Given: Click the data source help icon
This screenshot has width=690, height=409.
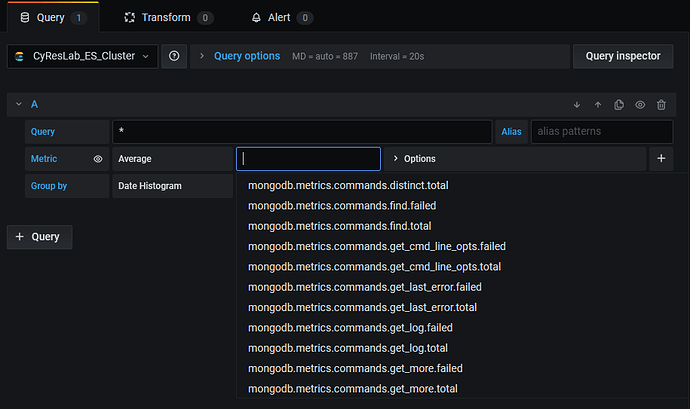Looking at the screenshot, I should coord(175,56).
